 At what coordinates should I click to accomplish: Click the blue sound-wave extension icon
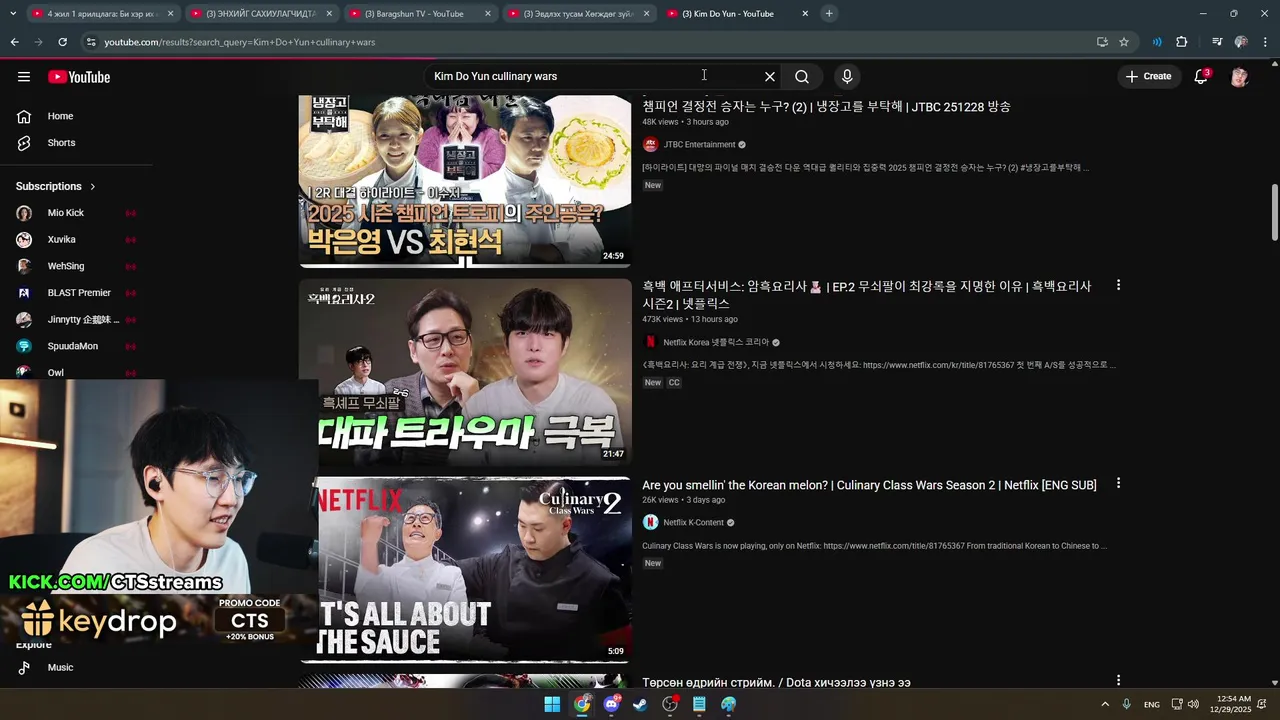pyautogui.click(x=1157, y=42)
